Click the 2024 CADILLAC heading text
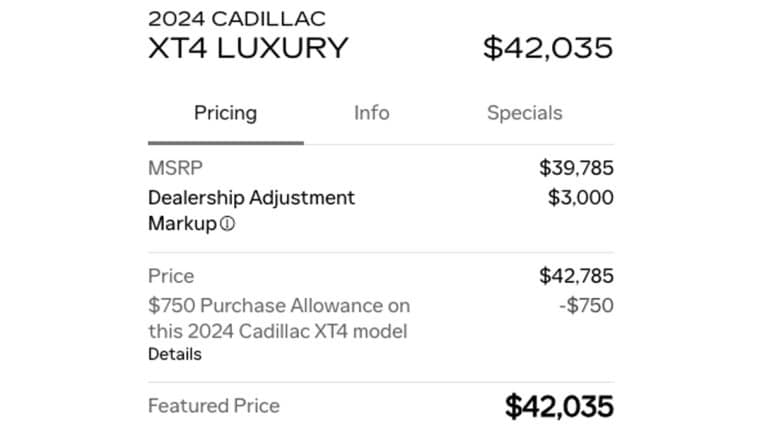 pyautogui.click(x=237, y=19)
